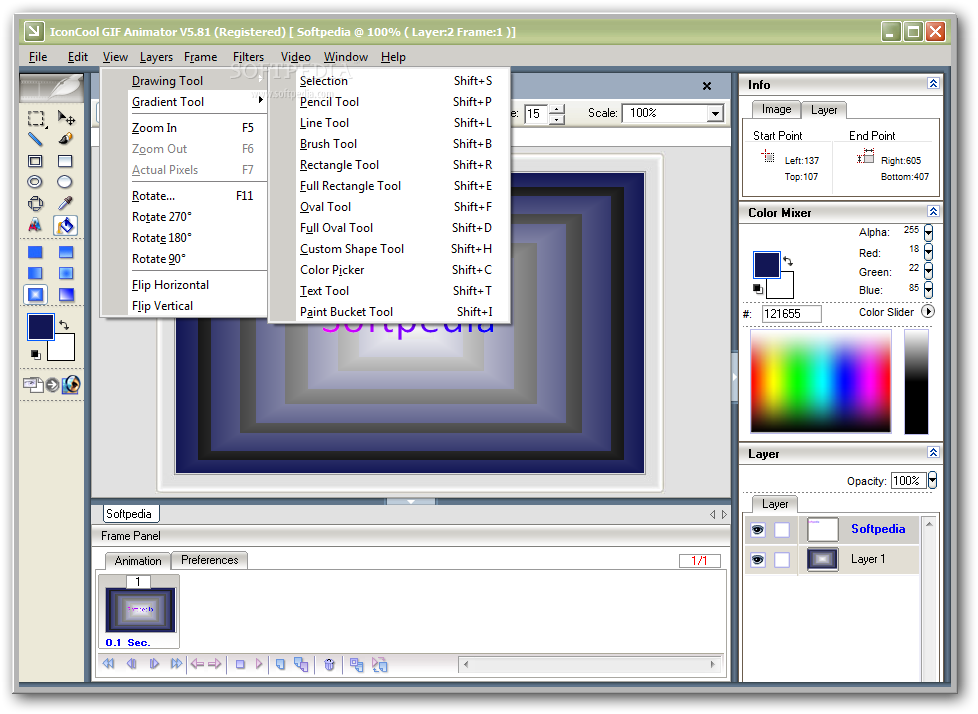Toggle the link box beside Layer 1
Screen dimensions: 978x714
(x=782, y=559)
